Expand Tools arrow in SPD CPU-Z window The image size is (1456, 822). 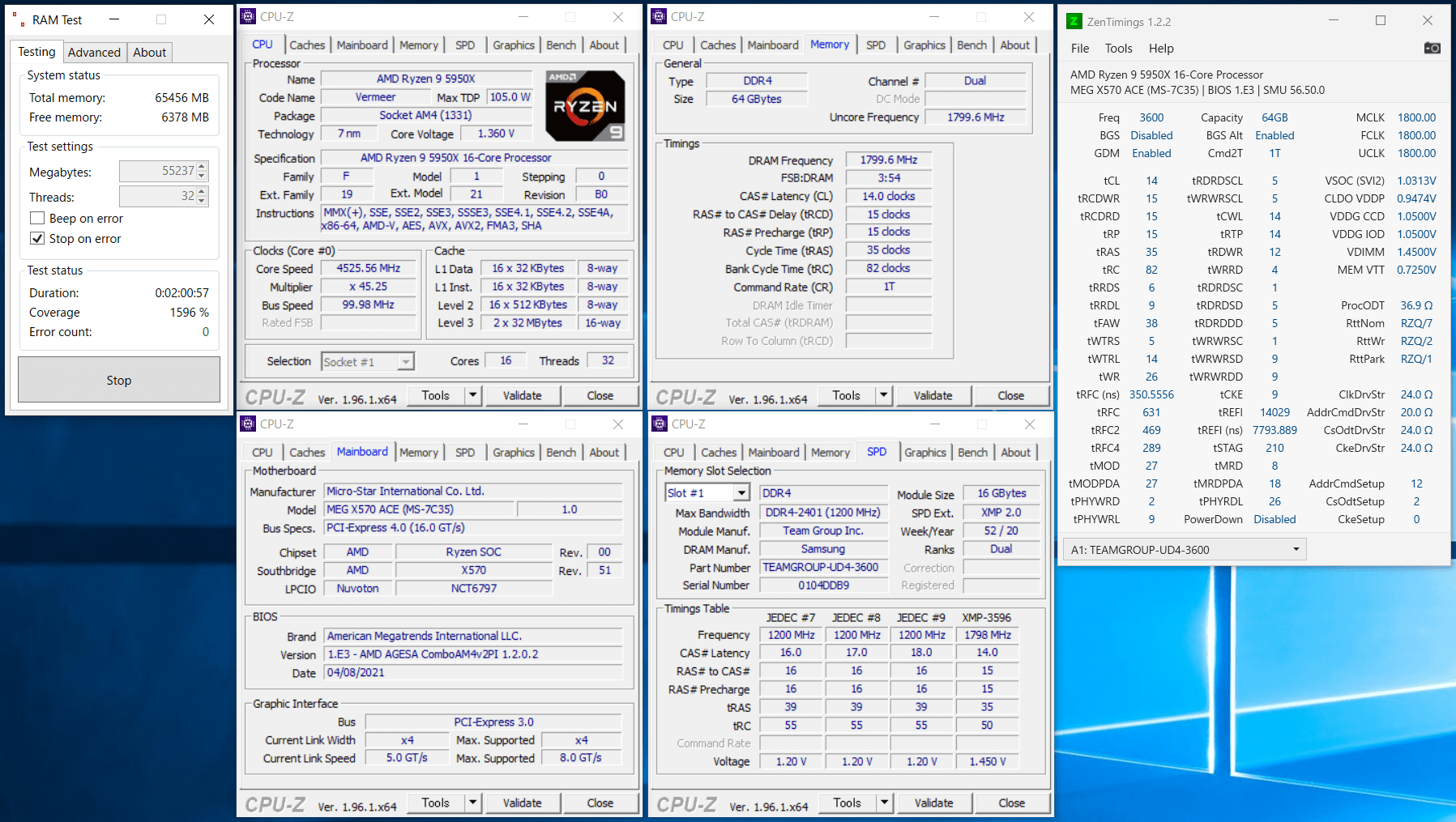coord(885,803)
